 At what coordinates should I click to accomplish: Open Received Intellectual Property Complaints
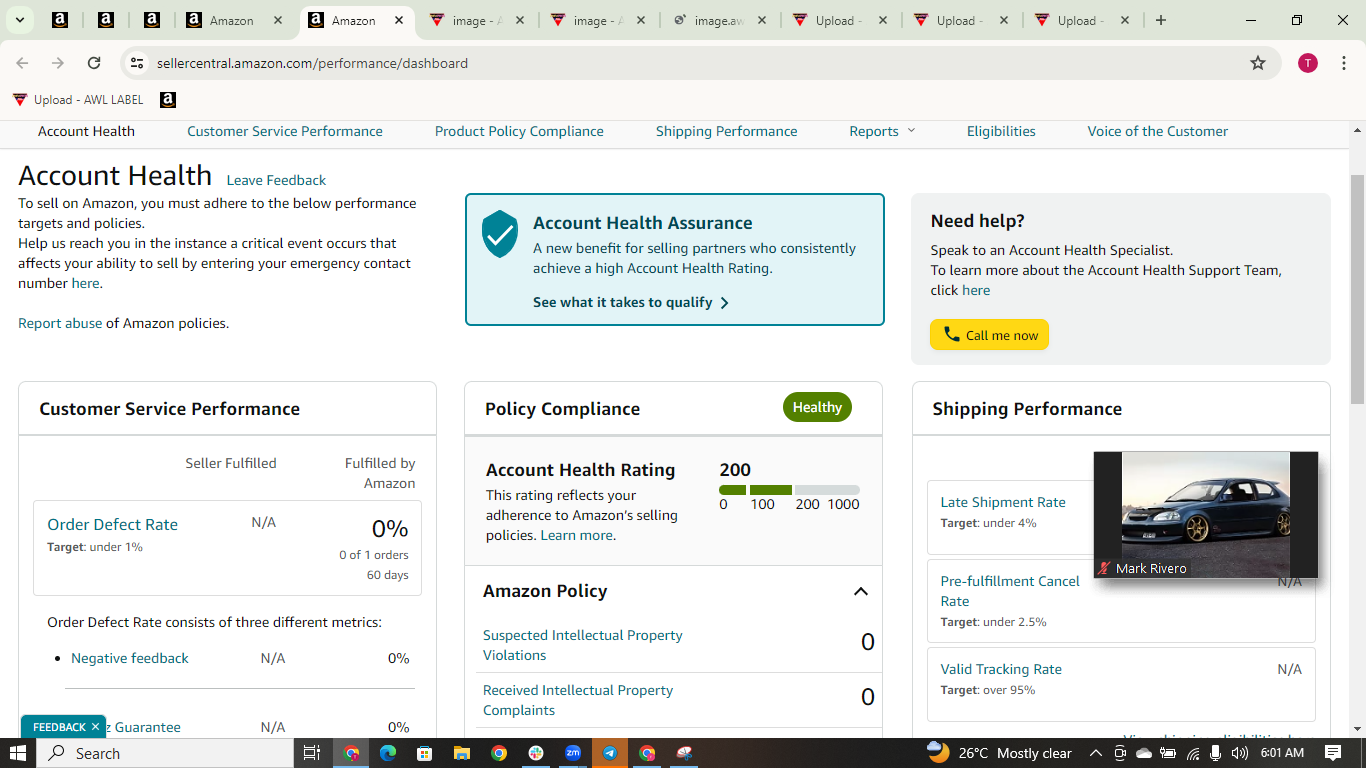[578, 700]
